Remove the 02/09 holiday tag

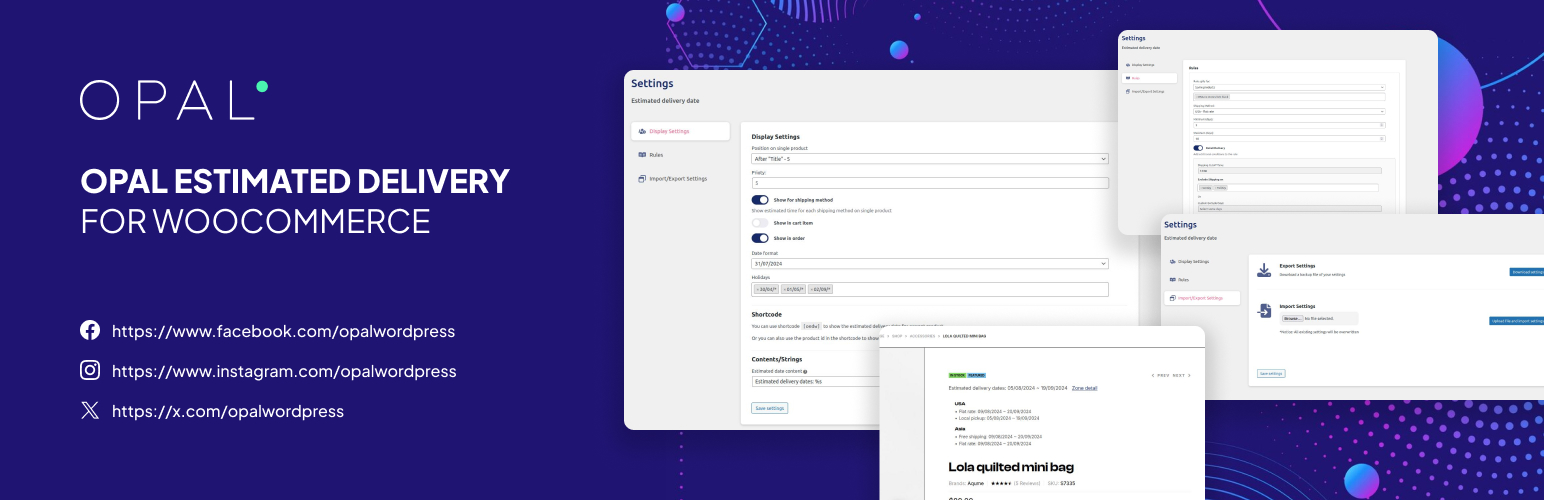coord(812,290)
